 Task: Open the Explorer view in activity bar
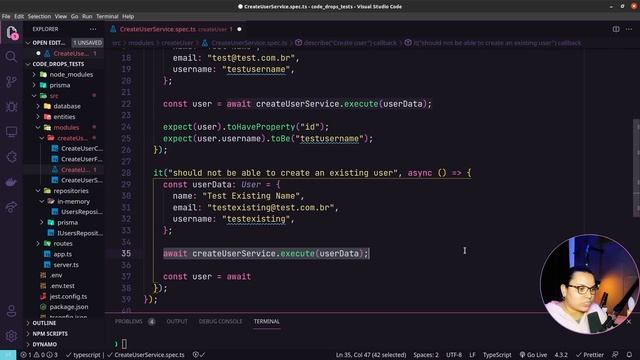pyautogui.click(x=11, y=32)
